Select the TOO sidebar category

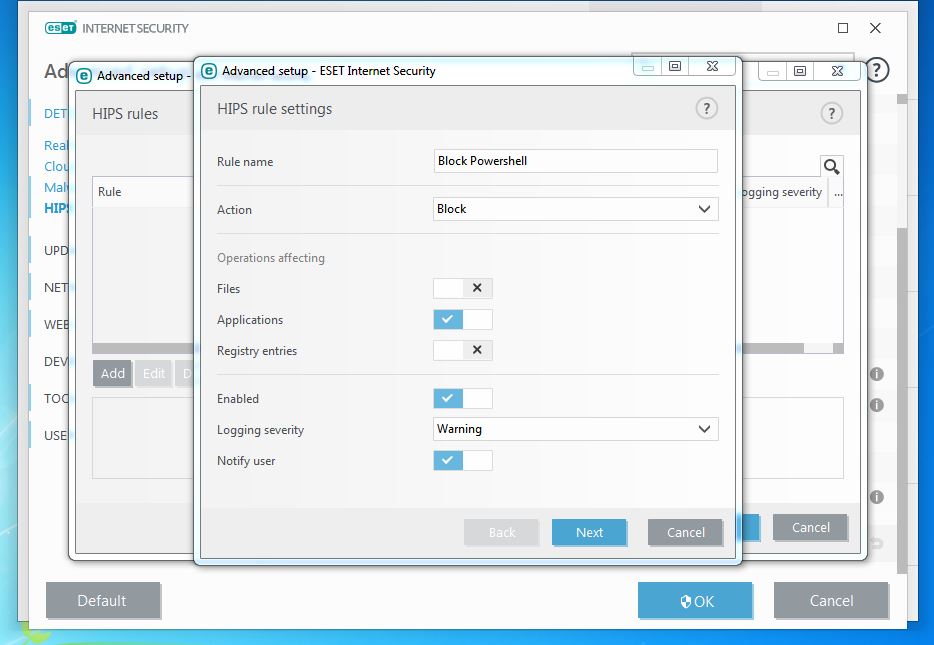[56, 398]
